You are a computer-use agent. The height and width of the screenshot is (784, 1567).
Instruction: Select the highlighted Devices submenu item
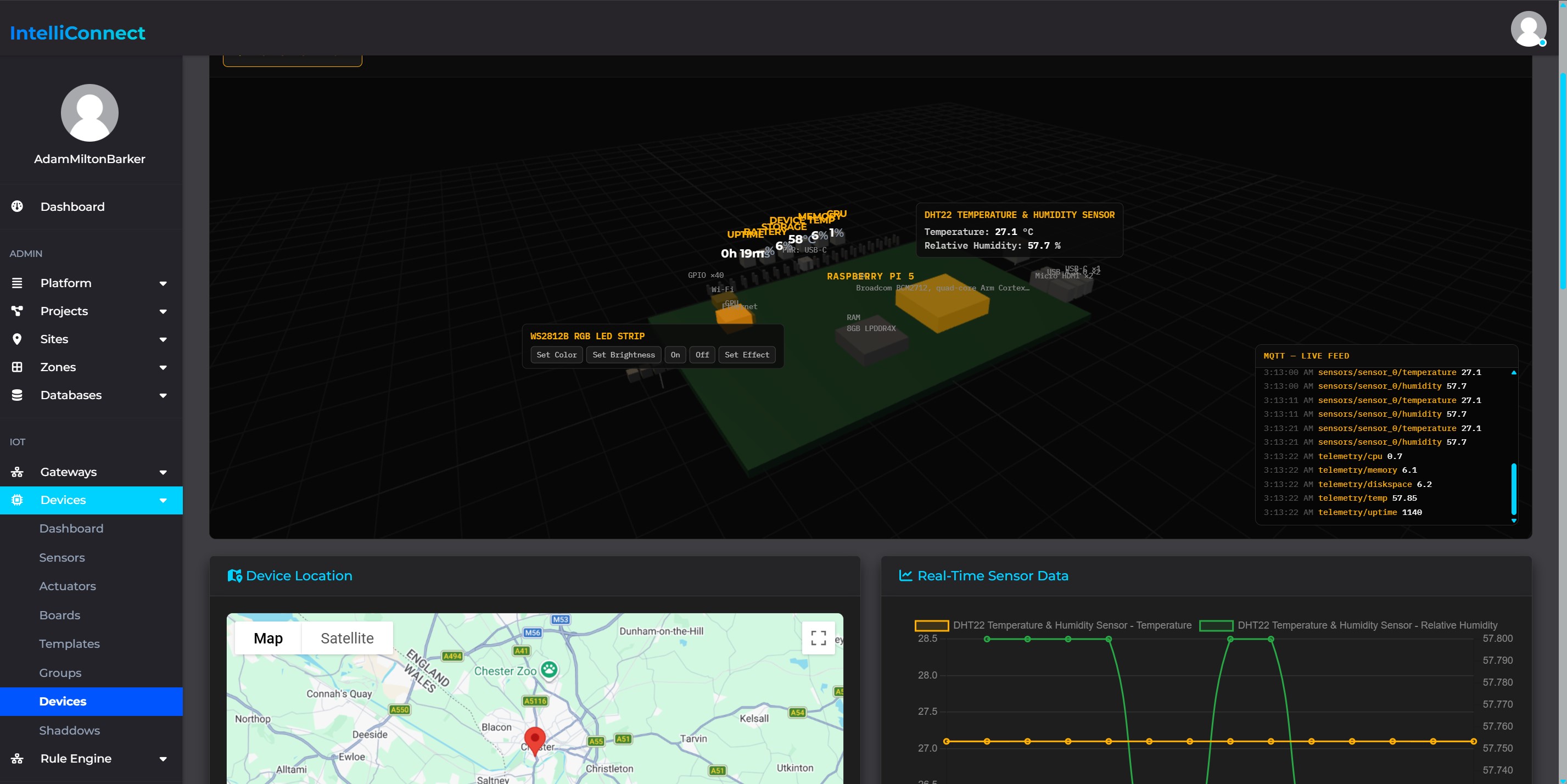(91, 701)
